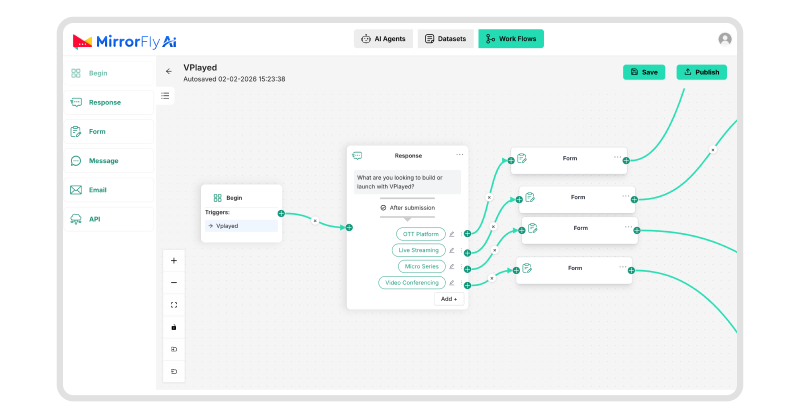The image size is (800, 418).
Task: Open options of Form node linked to OTT Platform
Action: tap(617, 157)
